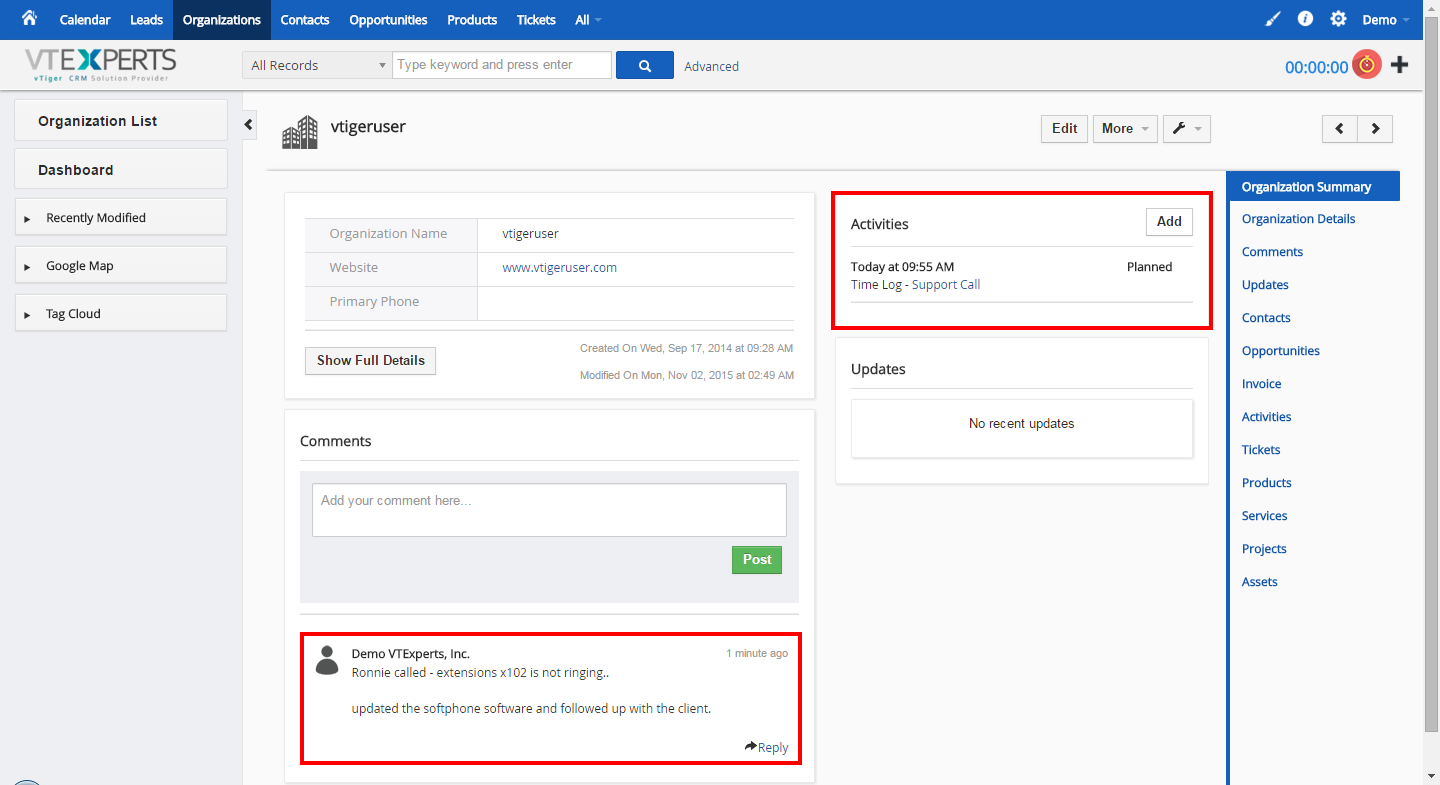Open the More actions dropdown
The image size is (1440, 785).
(x=1125, y=128)
